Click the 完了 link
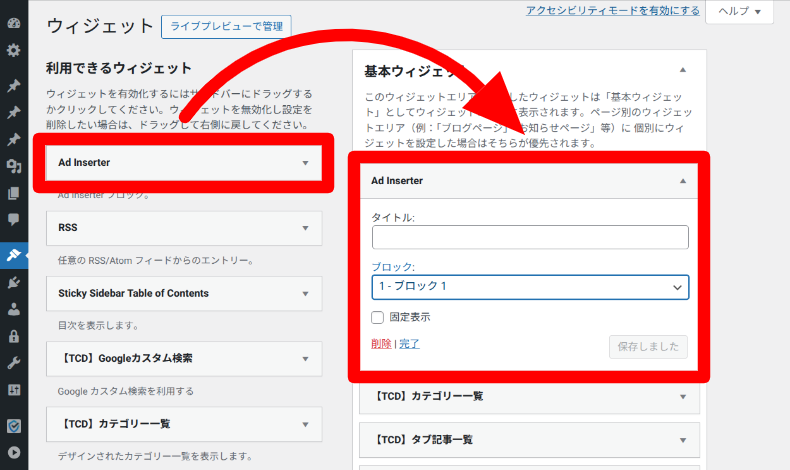Screen dimensions: 790x470 coord(409,344)
